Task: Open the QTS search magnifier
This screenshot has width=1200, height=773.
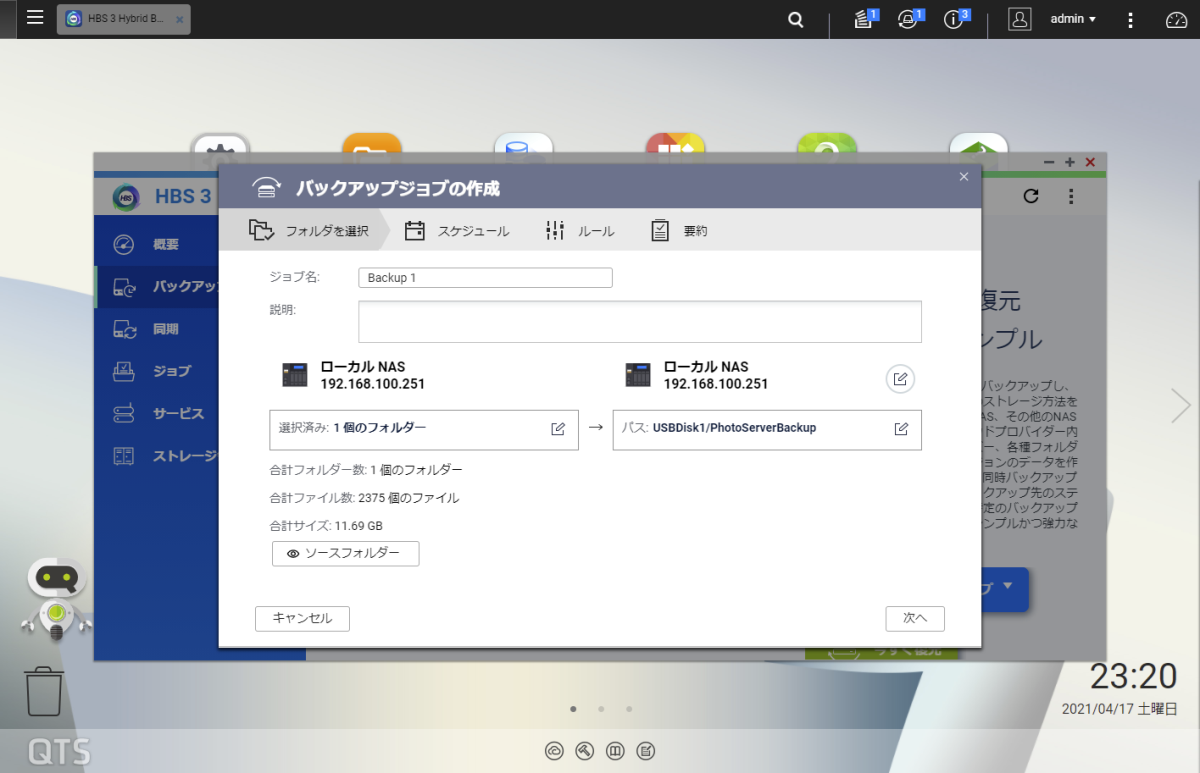Action: click(x=796, y=19)
